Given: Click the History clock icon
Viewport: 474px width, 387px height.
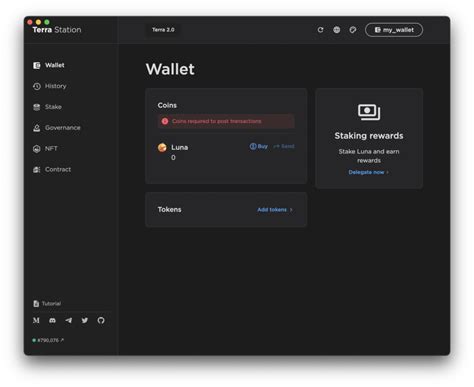Looking at the screenshot, I should [37, 86].
